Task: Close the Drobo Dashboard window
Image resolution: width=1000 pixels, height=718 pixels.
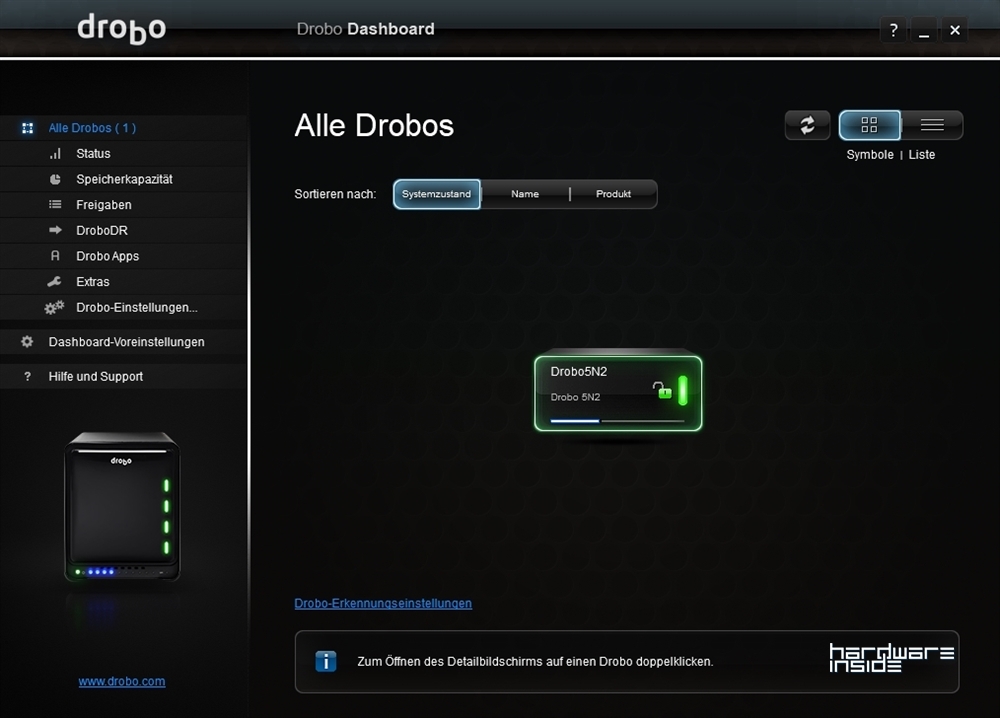Action: coord(955,30)
